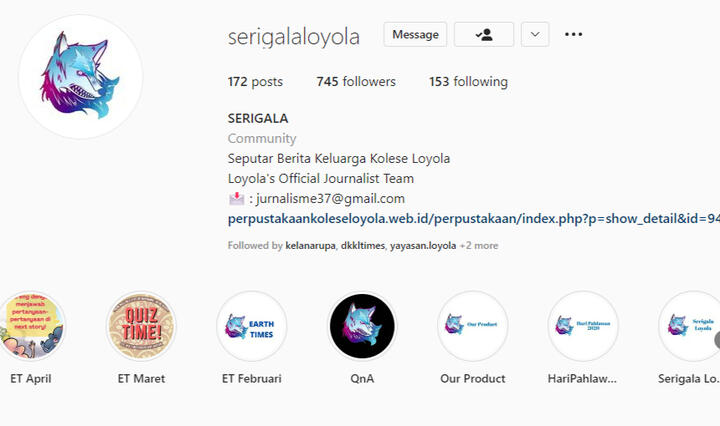View the 153 following list
This screenshot has width=720, height=426.
(x=468, y=82)
